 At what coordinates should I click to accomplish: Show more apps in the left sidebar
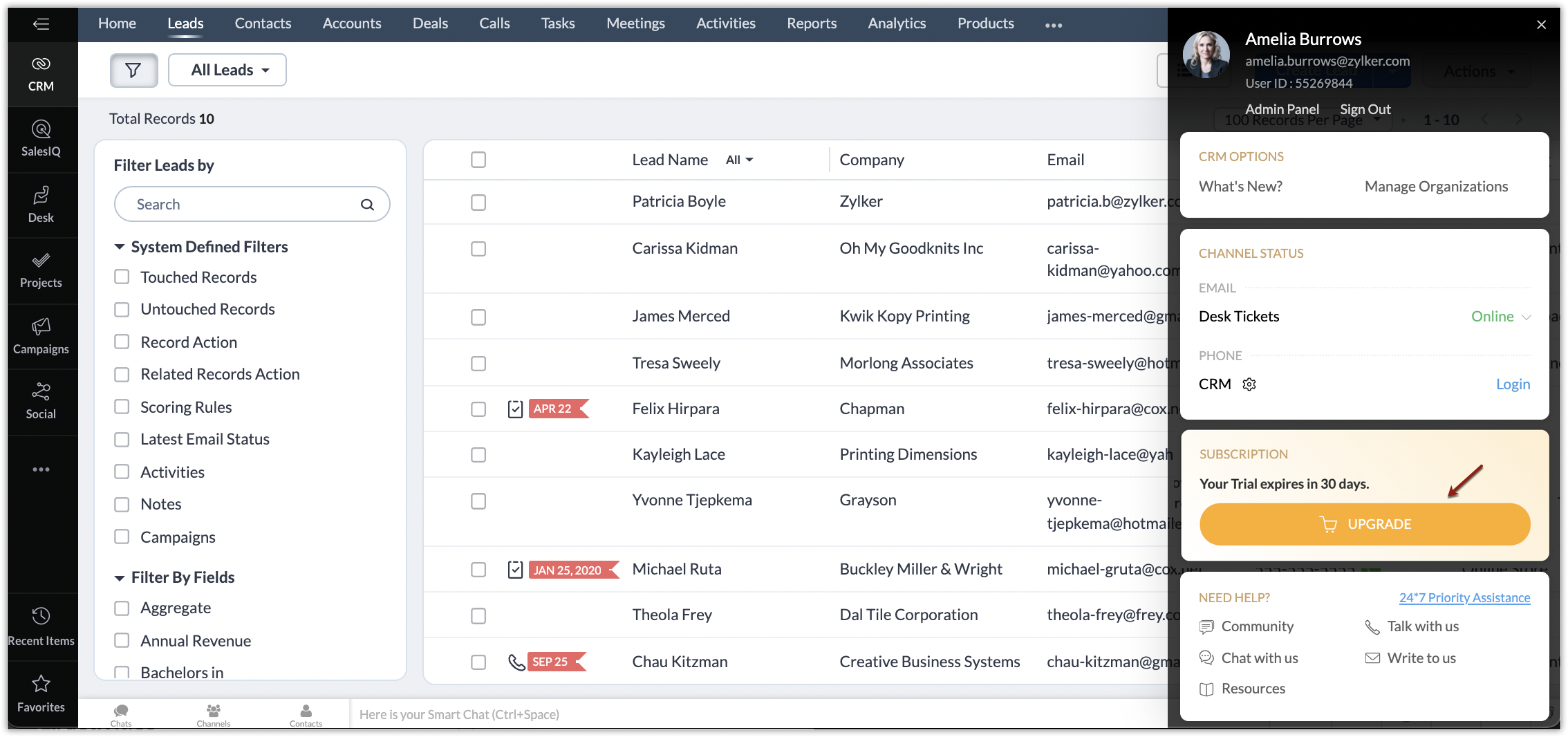pyautogui.click(x=41, y=469)
